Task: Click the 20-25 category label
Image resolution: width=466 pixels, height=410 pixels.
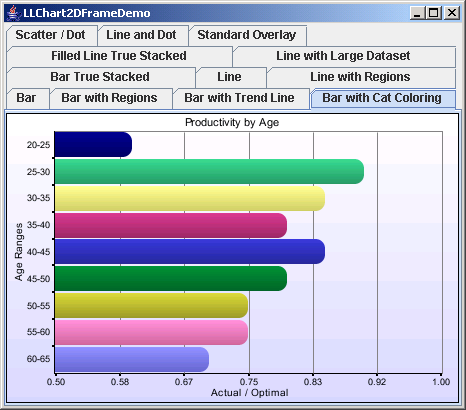Action: pos(38,145)
